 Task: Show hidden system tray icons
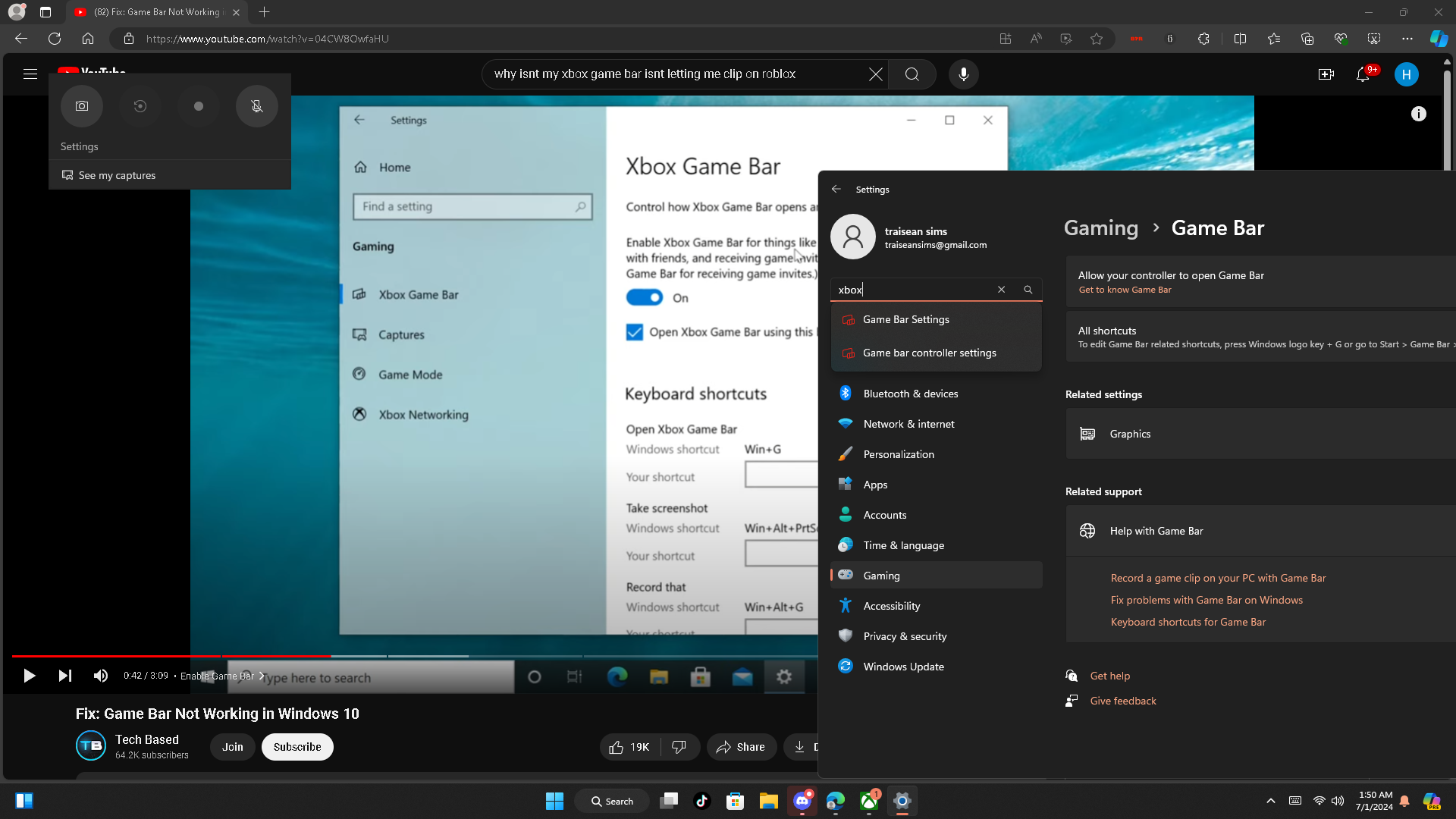(1271, 801)
